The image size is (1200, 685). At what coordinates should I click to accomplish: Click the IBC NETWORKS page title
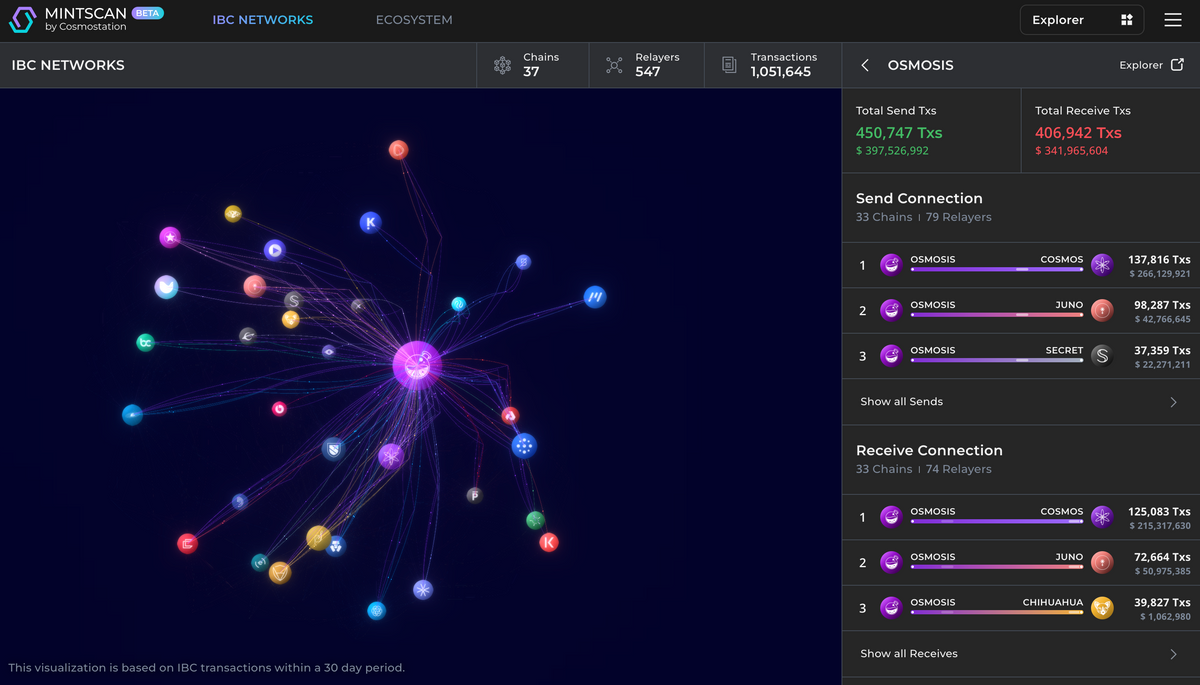point(68,65)
